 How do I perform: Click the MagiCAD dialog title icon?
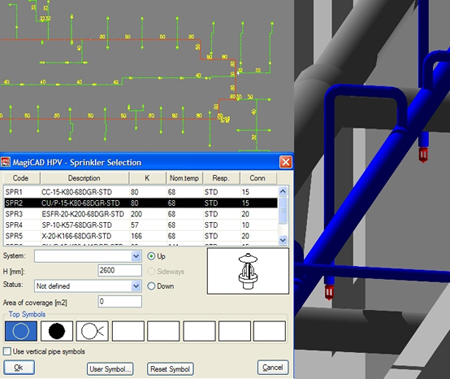tap(6, 162)
